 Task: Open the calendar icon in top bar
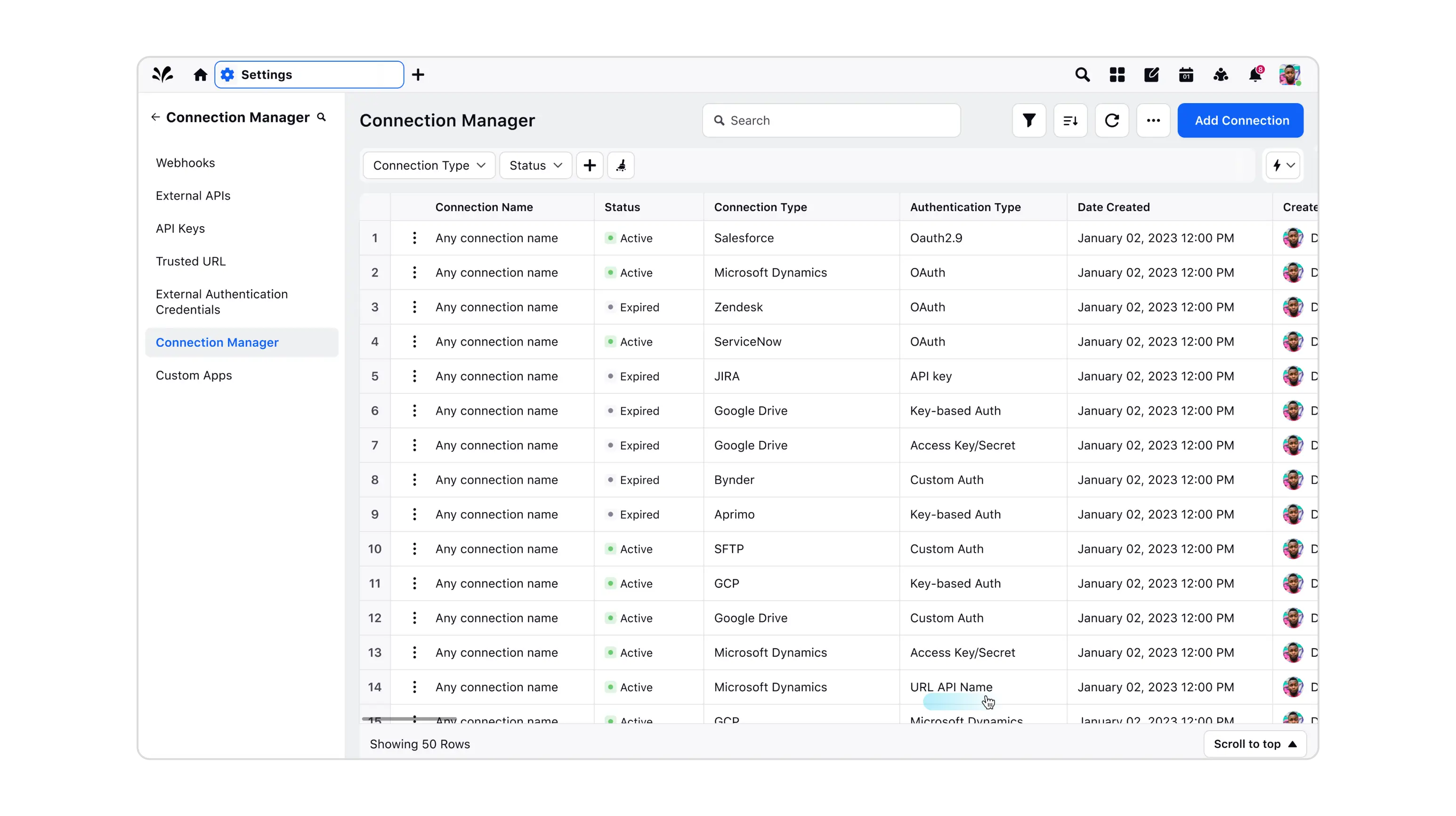pyautogui.click(x=1186, y=74)
